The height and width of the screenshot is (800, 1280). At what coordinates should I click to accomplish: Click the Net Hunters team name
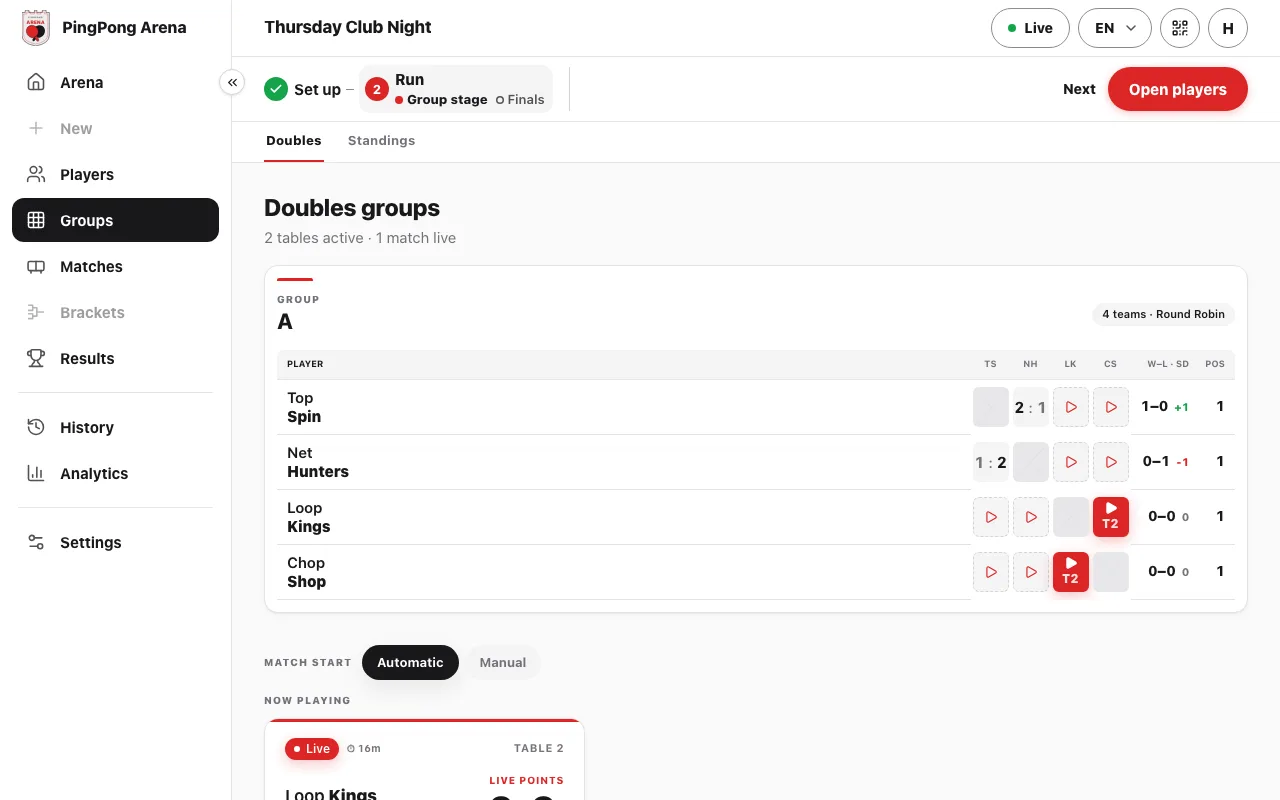point(318,462)
